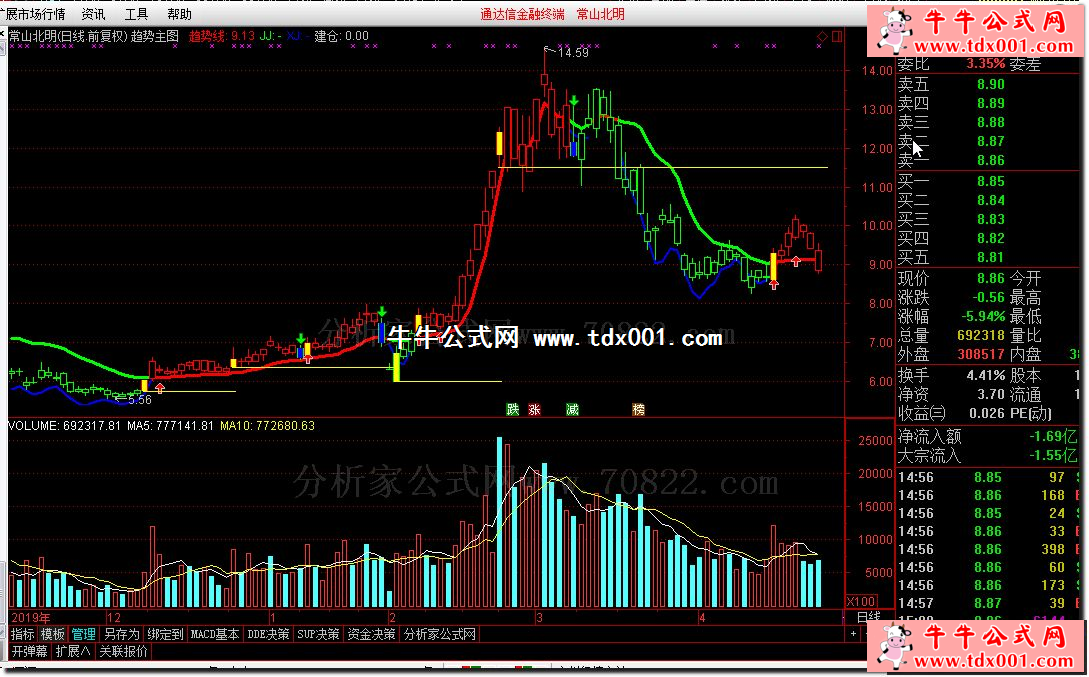
Task: Switch to the 指标 tab
Action: tap(22, 634)
